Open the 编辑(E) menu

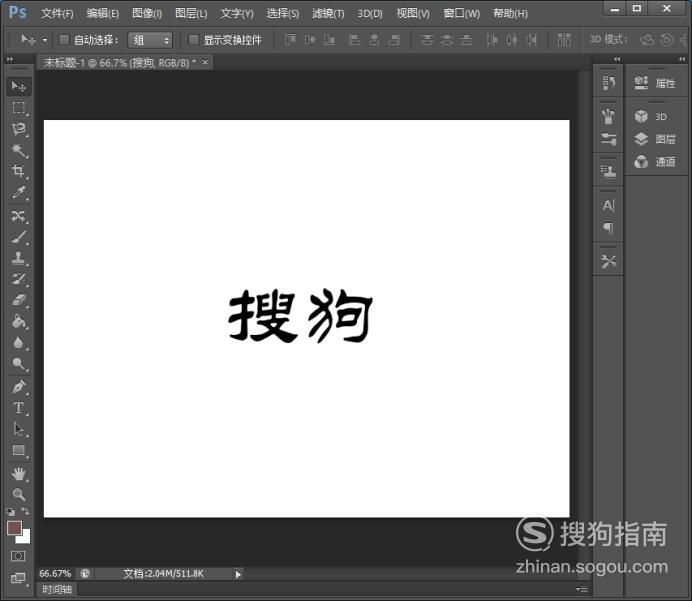(x=102, y=13)
